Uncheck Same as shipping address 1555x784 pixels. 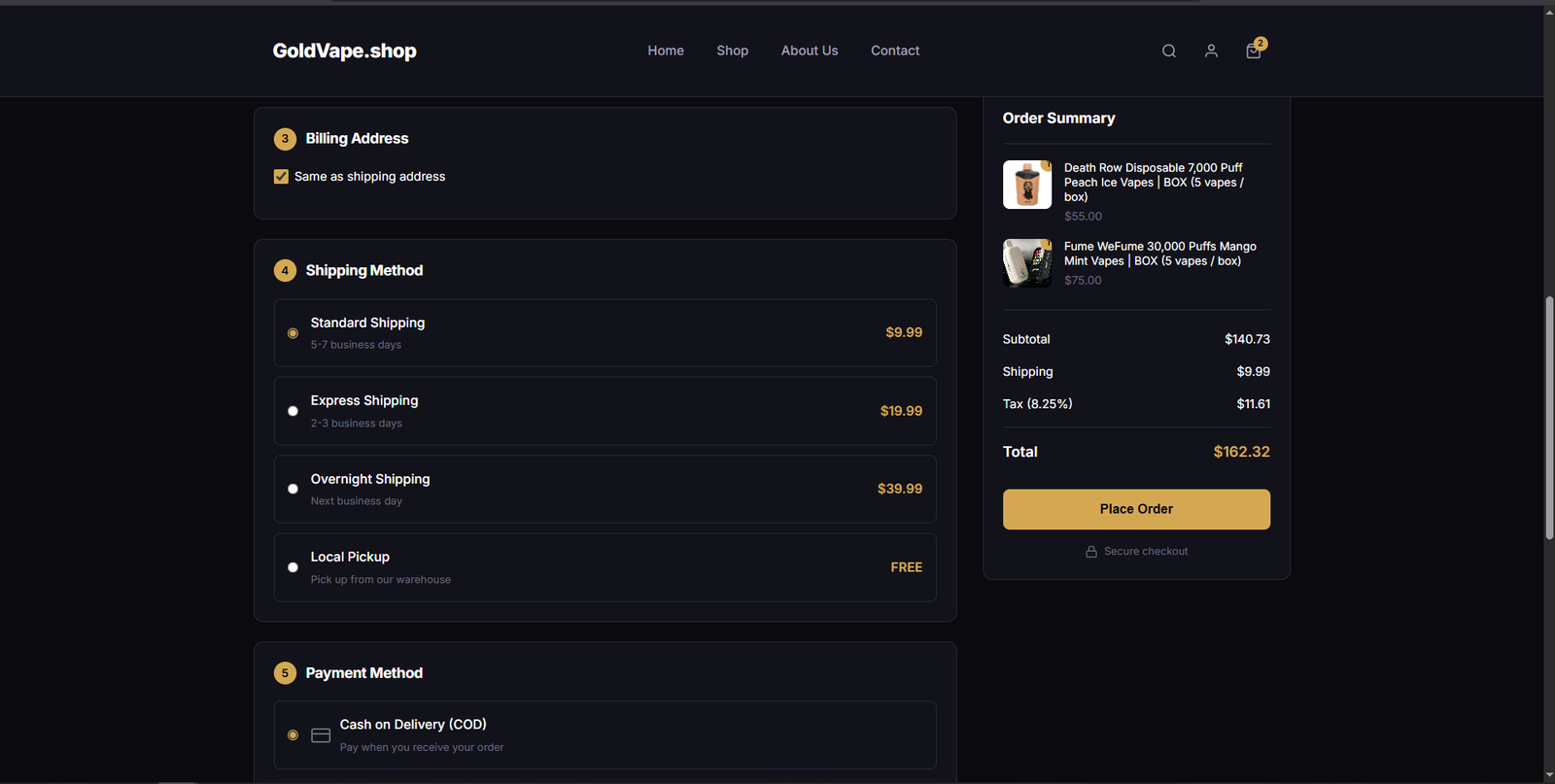[282, 177]
